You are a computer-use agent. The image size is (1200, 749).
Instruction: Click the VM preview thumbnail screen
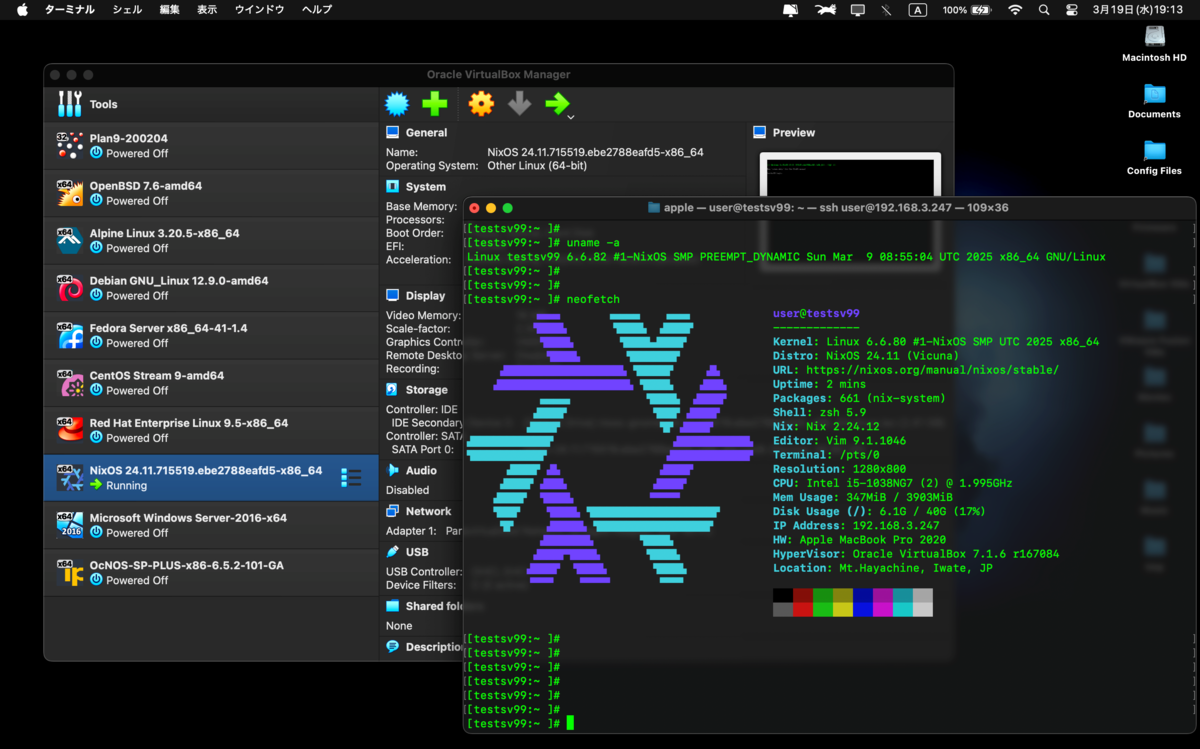coord(850,175)
